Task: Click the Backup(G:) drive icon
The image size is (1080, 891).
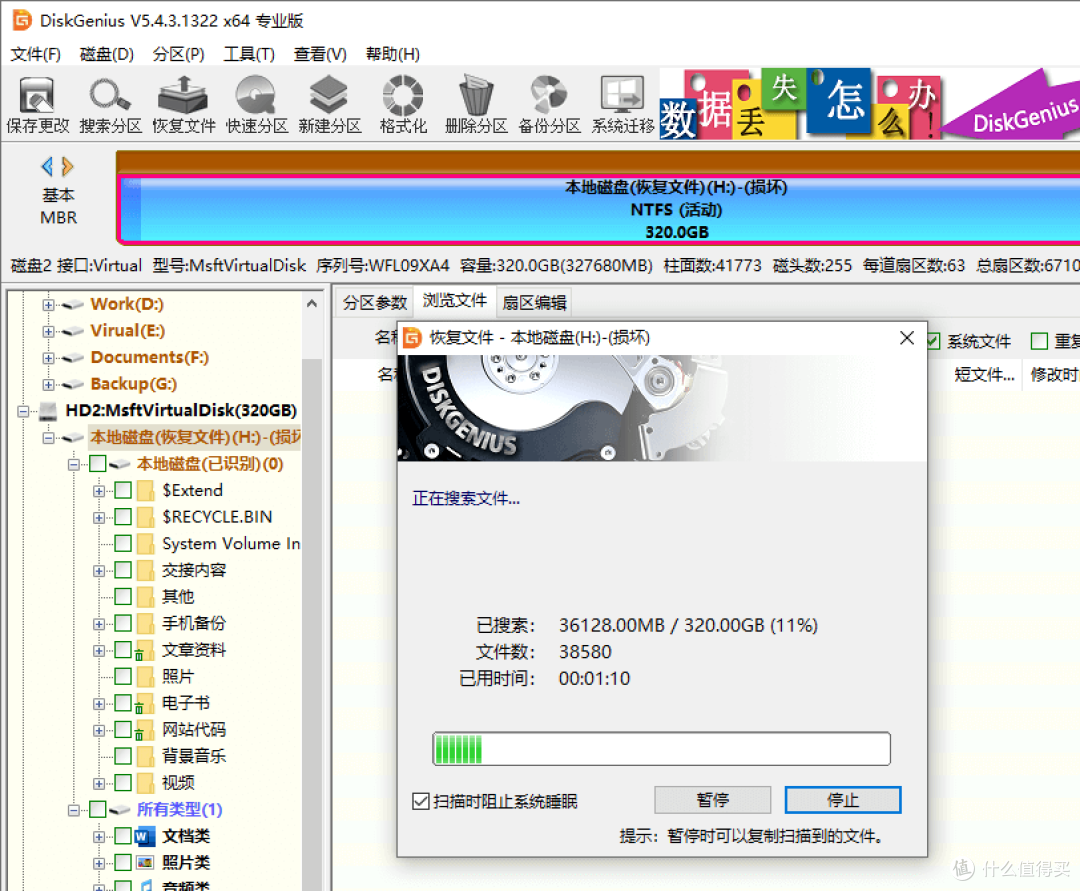Action: pos(72,385)
